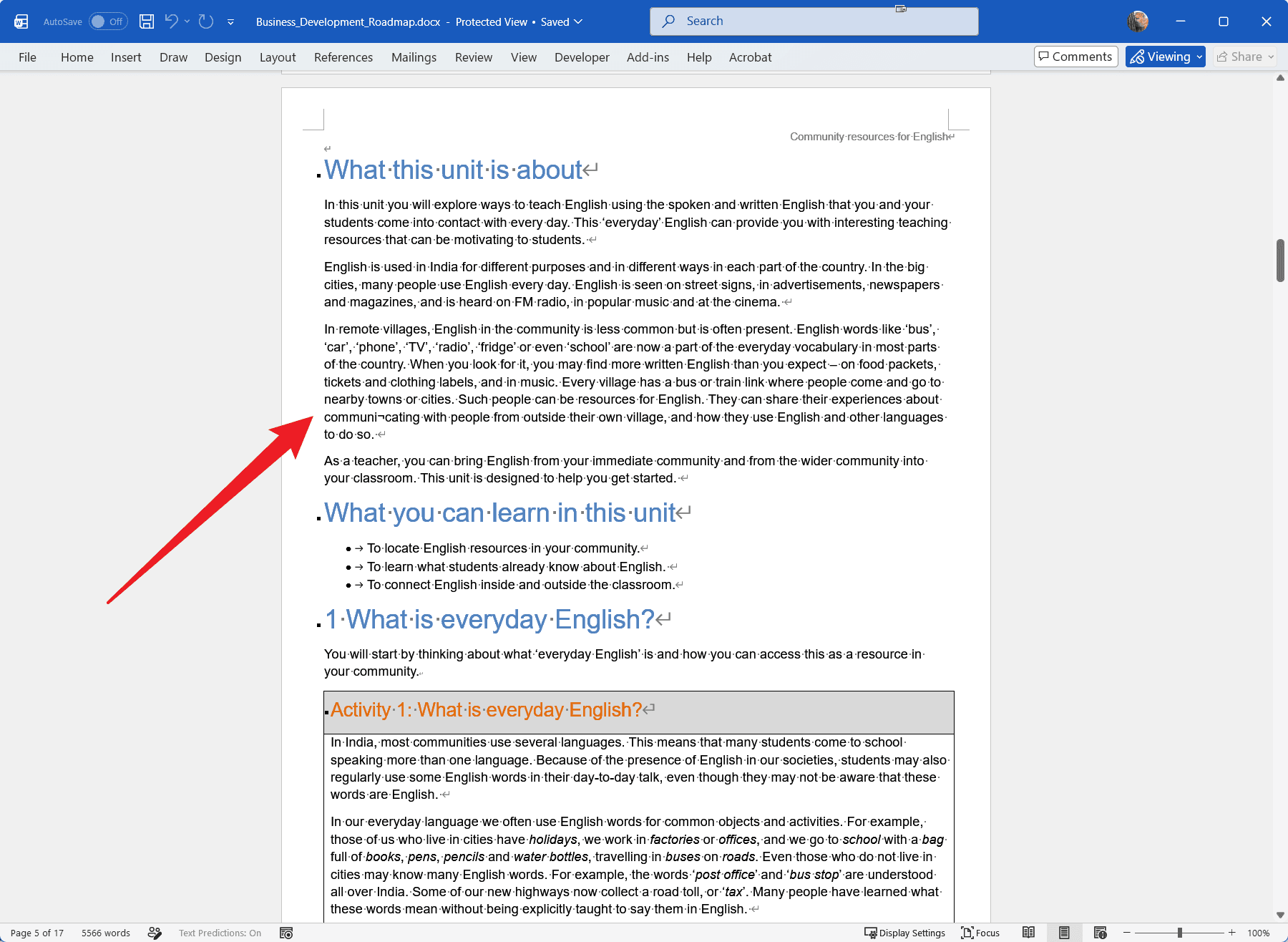Screen dimensions: 1288x942
Task: Open the Design tab
Action: click(x=223, y=57)
